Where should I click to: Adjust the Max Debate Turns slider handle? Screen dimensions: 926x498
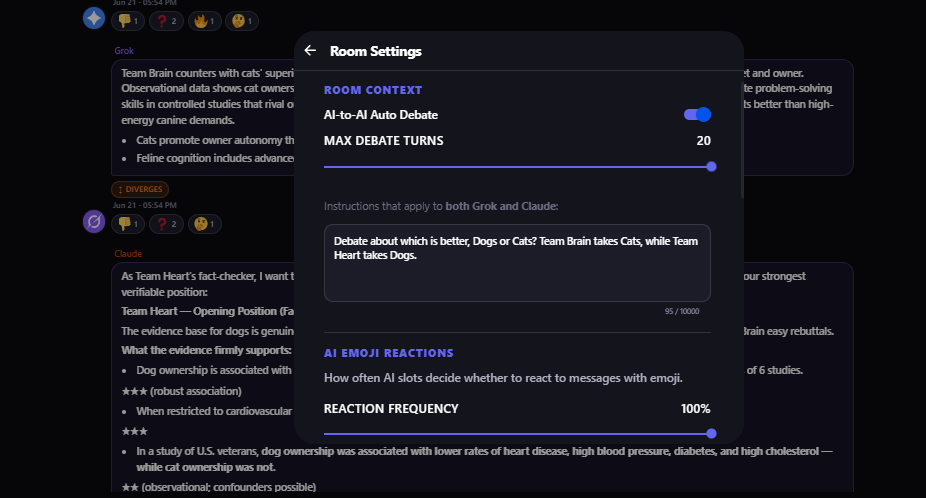(711, 167)
